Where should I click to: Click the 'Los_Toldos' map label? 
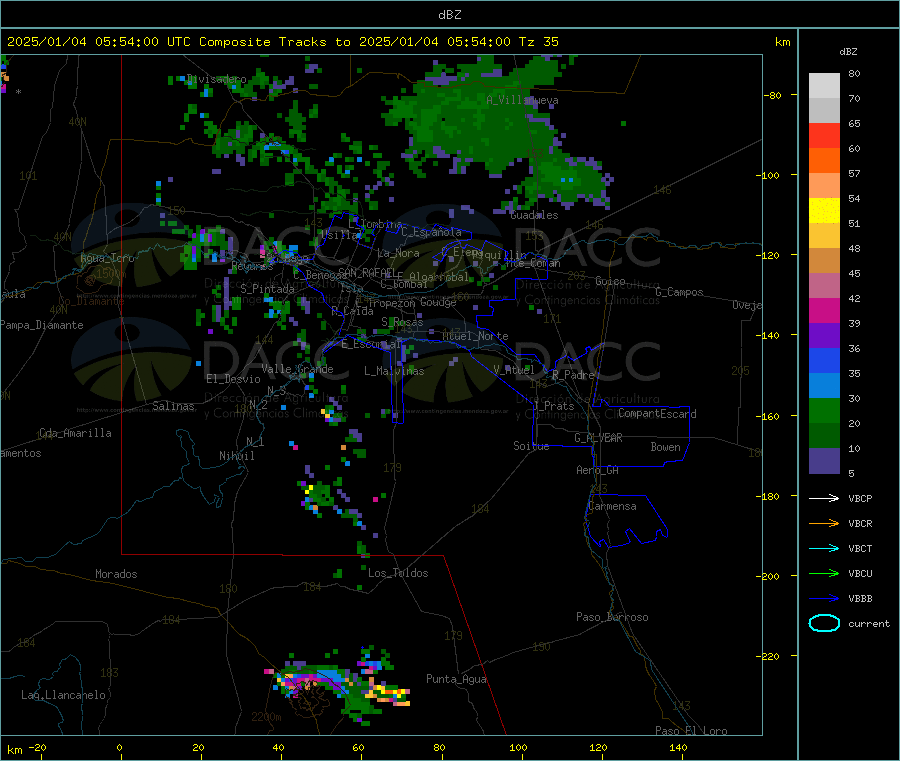[398, 573]
